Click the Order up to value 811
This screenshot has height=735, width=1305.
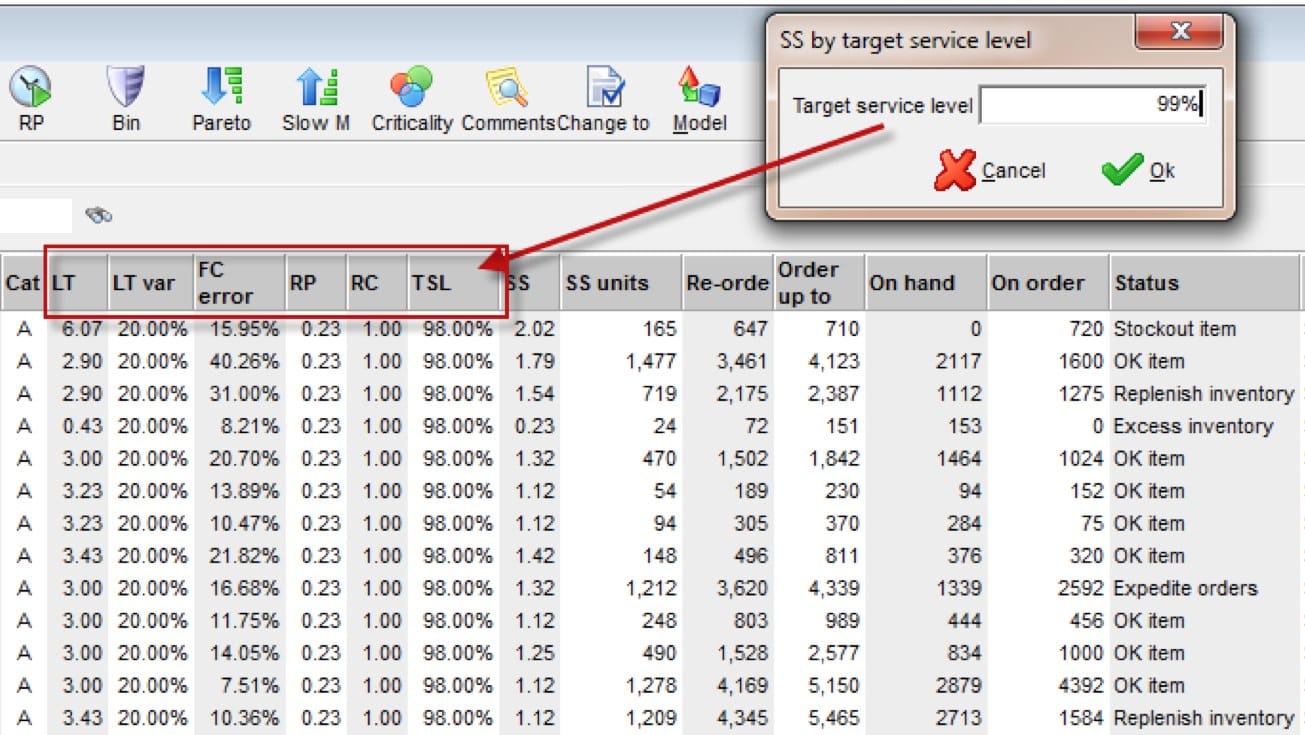click(841, 556)
